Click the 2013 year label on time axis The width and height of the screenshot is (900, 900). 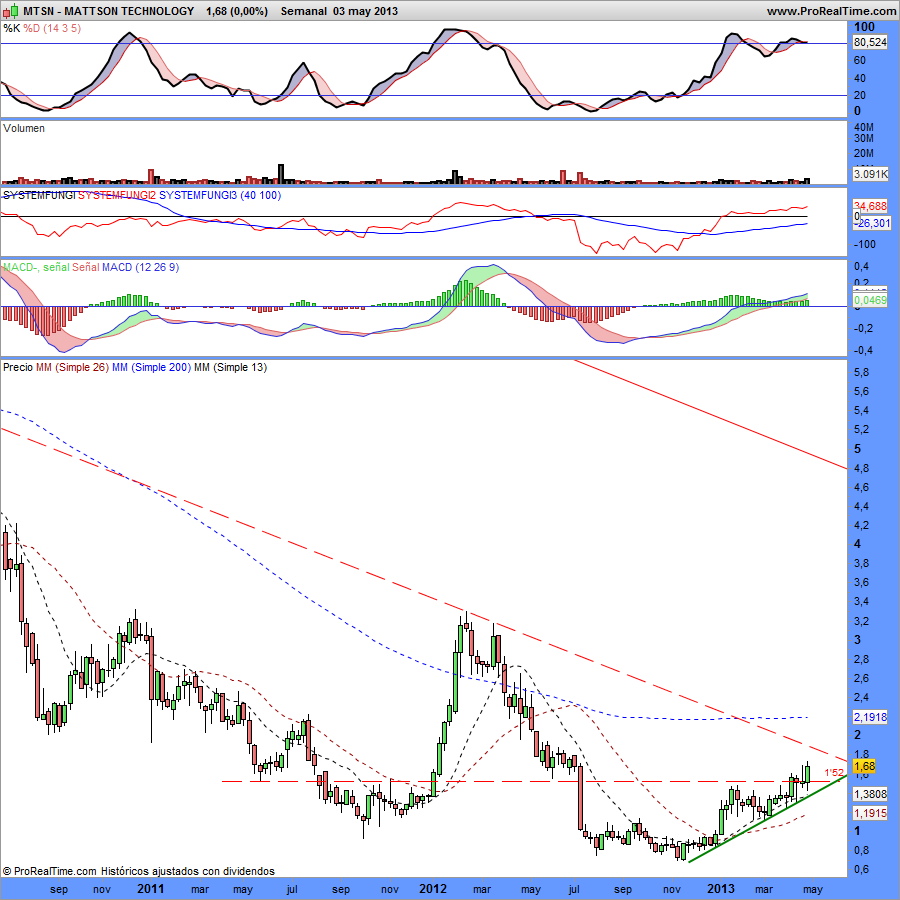[x=720, y=889]
